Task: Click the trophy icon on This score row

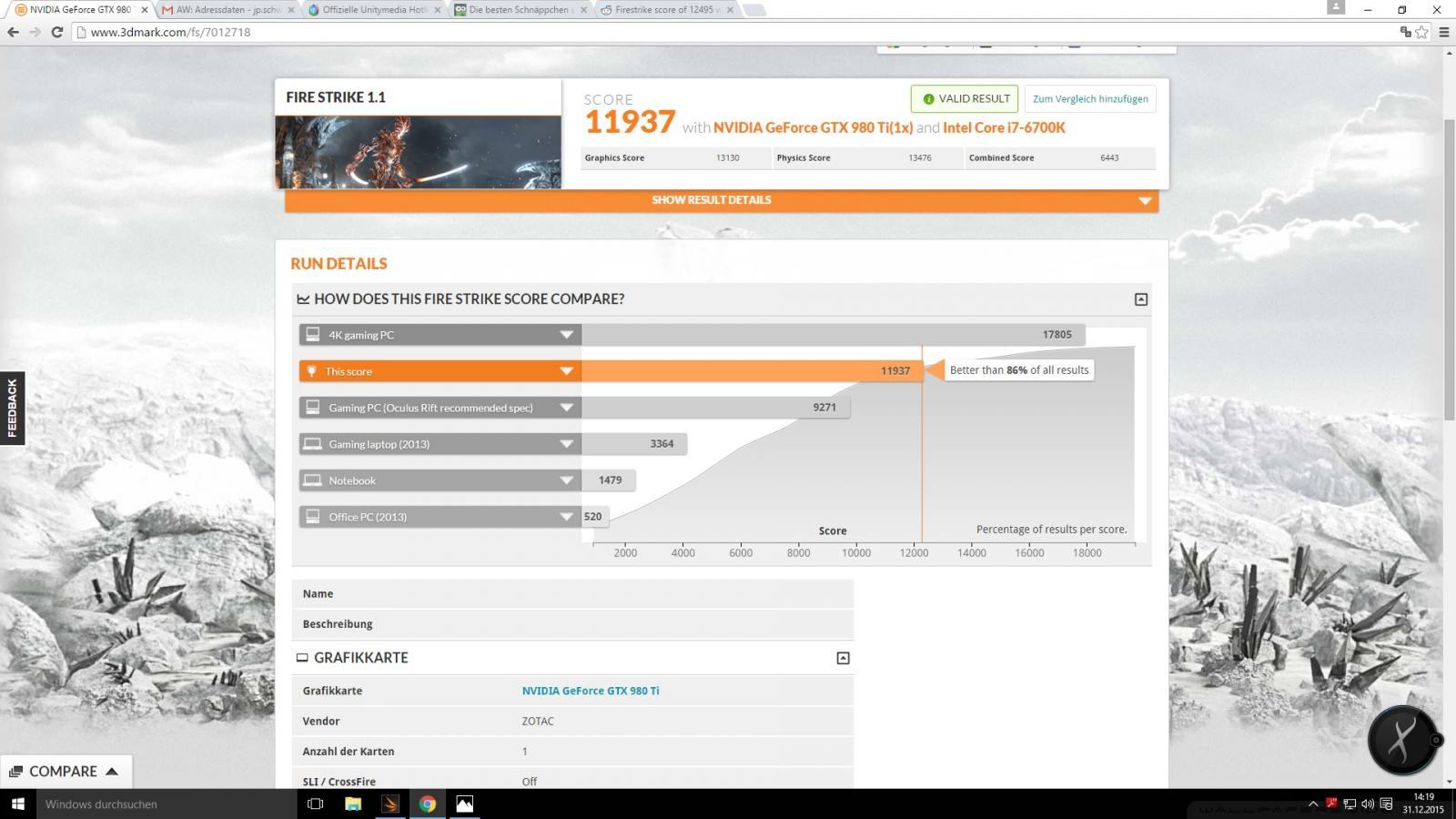Action: 311,371
